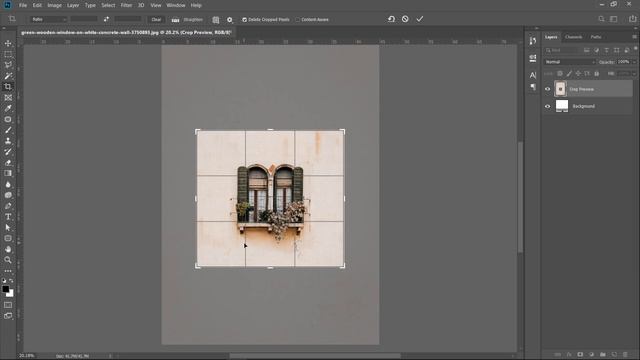Select the Frame tool
Image resolution: width=640 pixels, height=360 pixels.
[x=8, y=98]
